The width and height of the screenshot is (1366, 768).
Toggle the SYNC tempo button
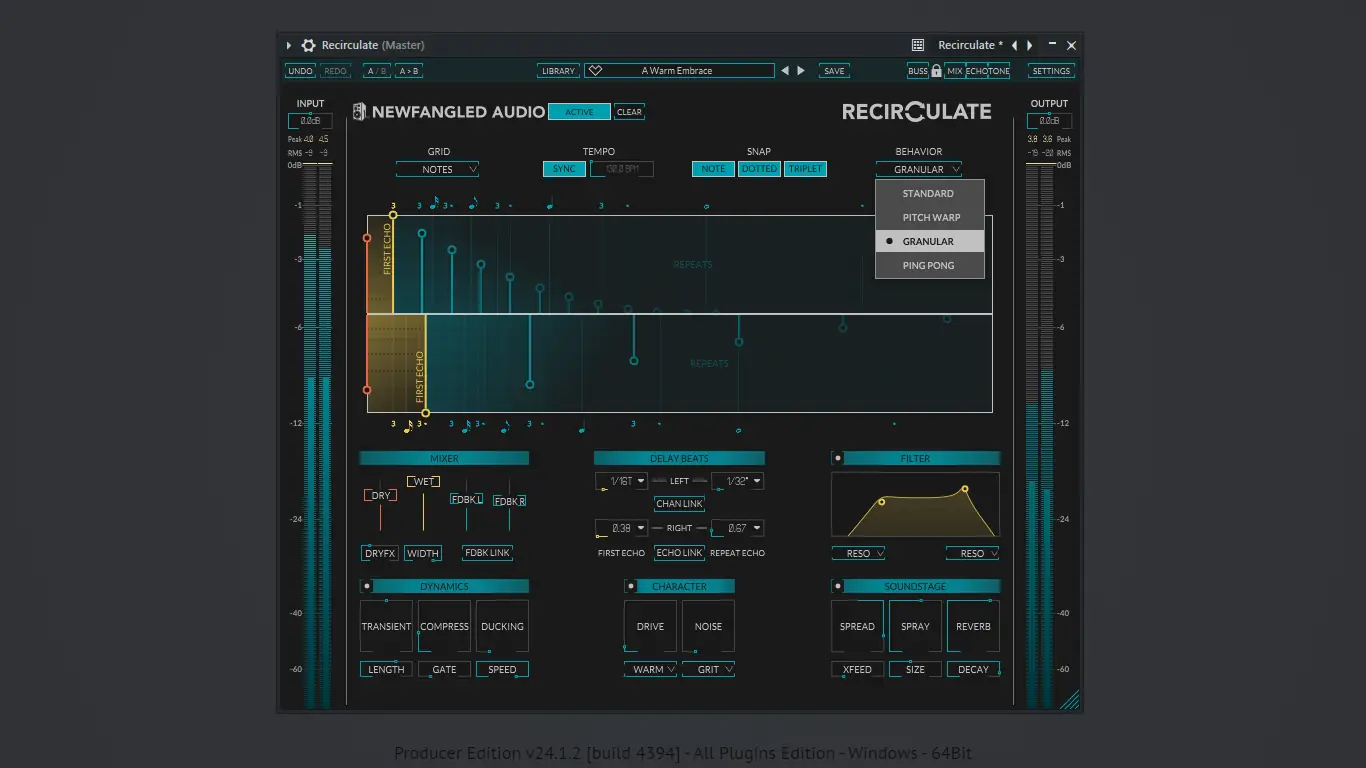point(564,169)
